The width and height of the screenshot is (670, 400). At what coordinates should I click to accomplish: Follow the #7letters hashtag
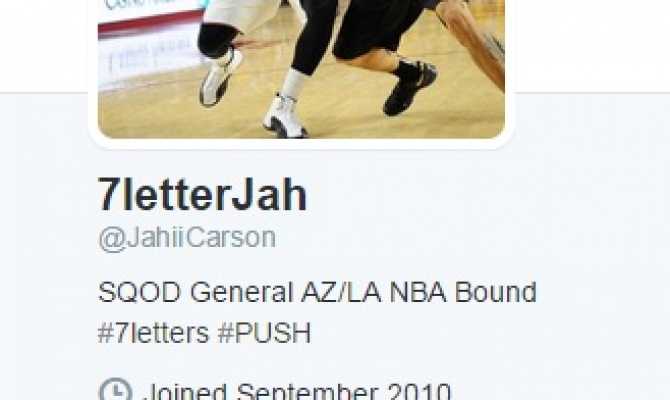153,332
